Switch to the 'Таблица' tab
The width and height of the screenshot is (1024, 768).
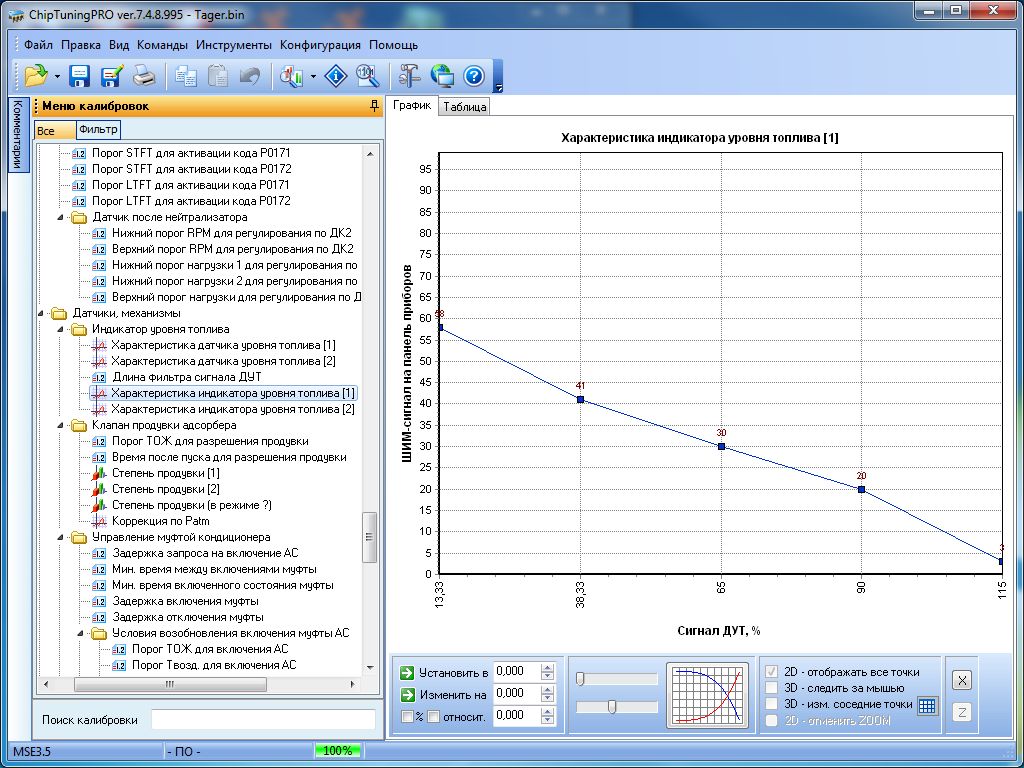464,107
